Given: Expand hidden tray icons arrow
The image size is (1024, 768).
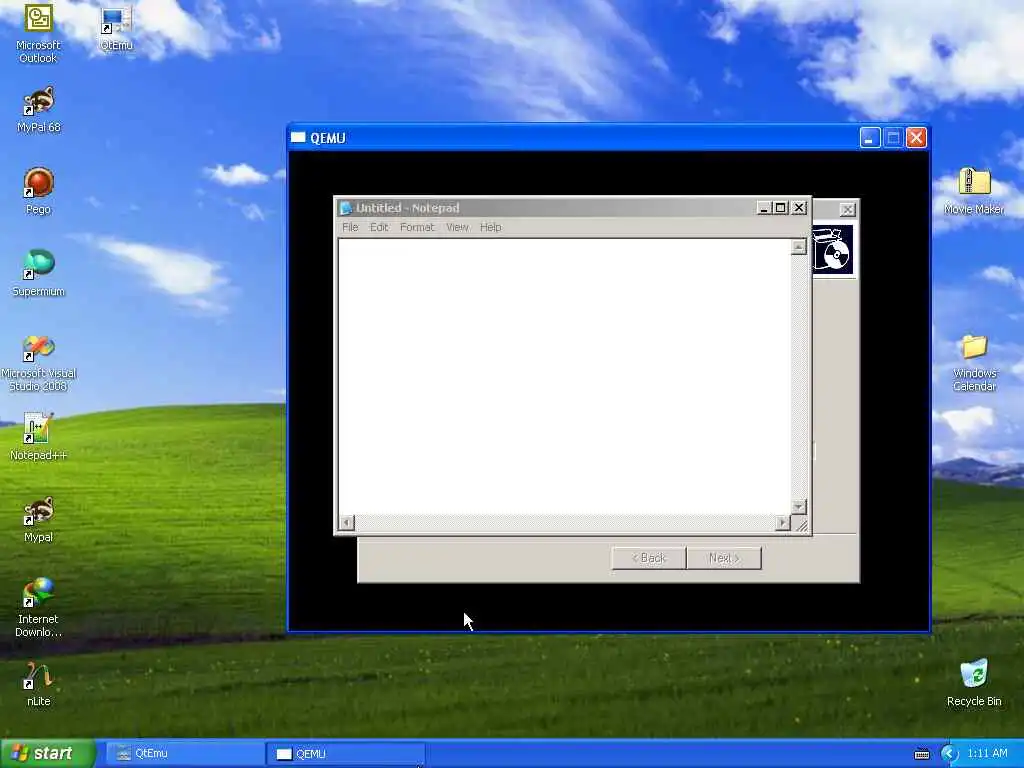Looking at the screenshot, I should pyautogui.click(x=949, y=754).
